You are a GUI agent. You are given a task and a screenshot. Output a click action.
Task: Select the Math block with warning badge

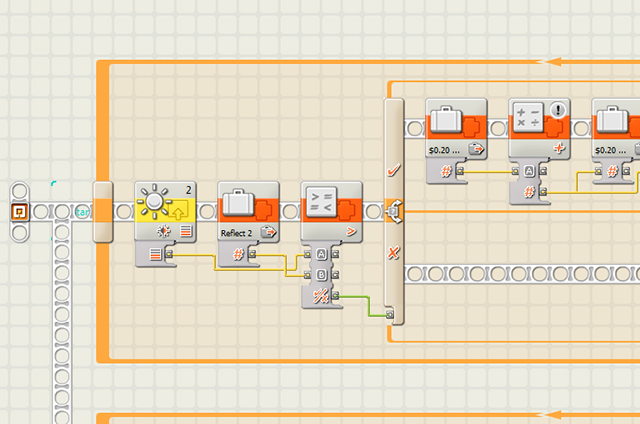pos(539,129)
